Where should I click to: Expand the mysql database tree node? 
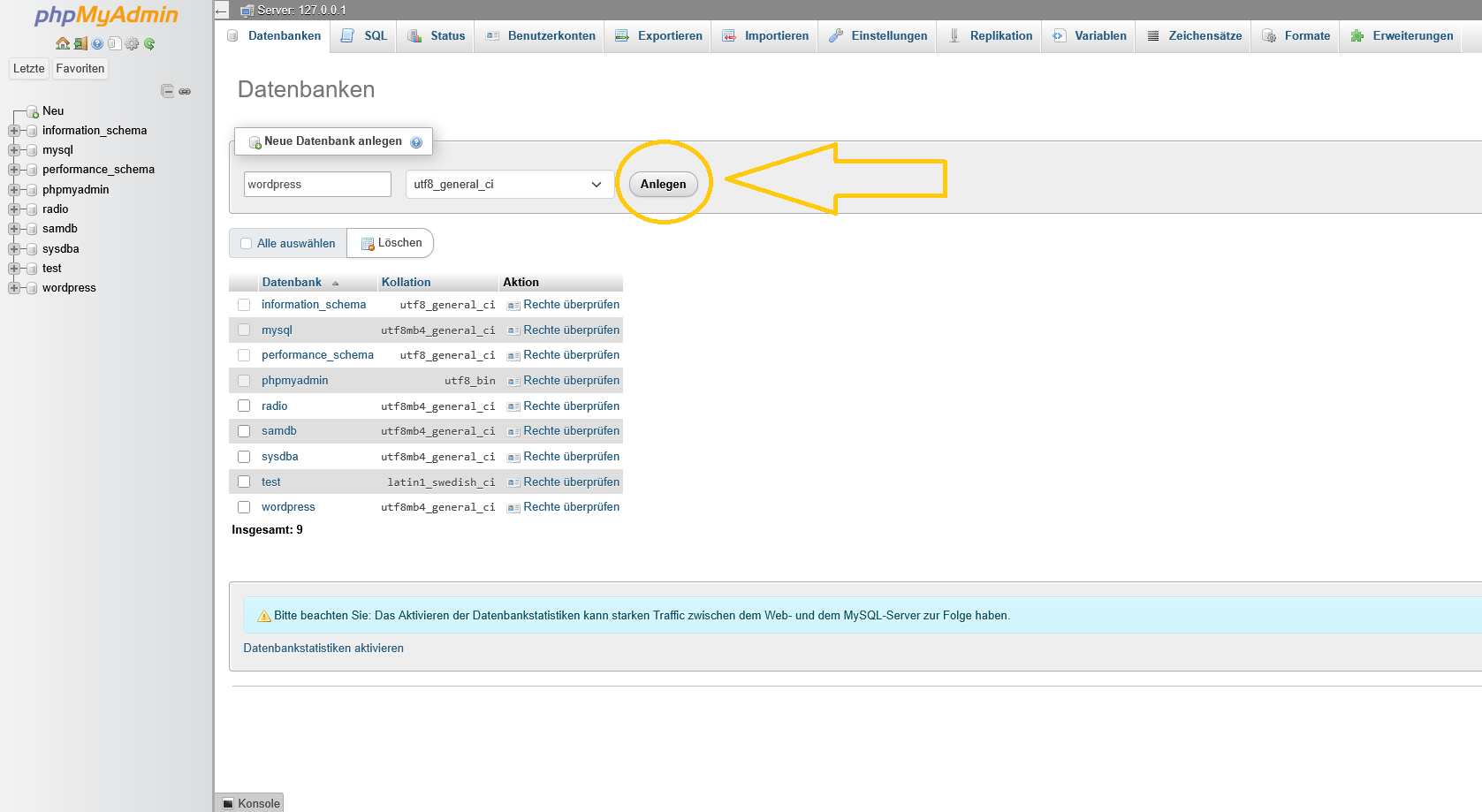14,150
